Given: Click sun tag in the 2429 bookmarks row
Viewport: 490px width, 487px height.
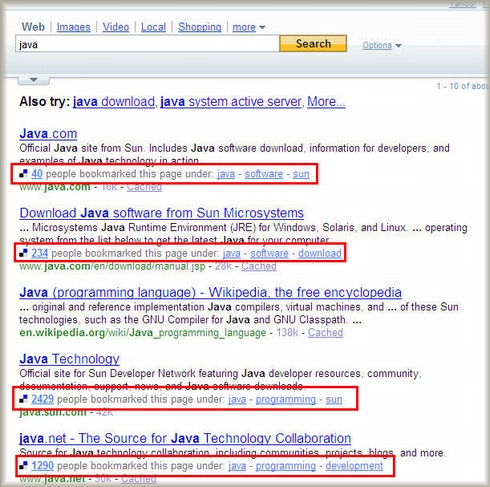Looking at the screenshot, I should coord(334,399).
